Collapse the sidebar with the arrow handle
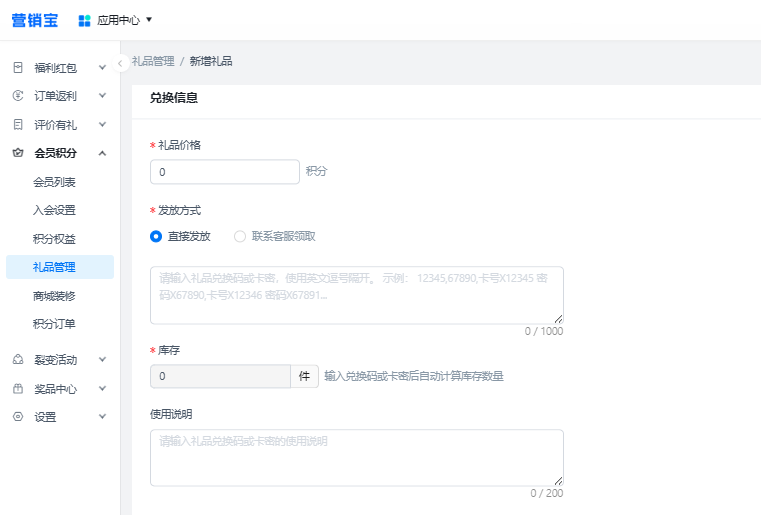The width and height of the screenshot is (761, 515). tap(121, 63)
